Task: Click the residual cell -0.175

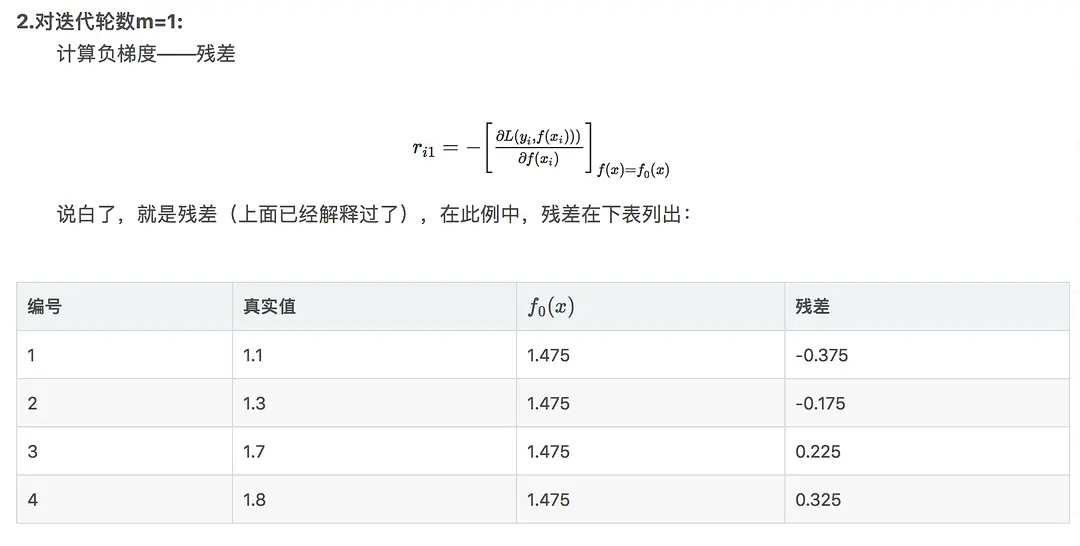Action: pyautogui.click(x=820, y=403)
